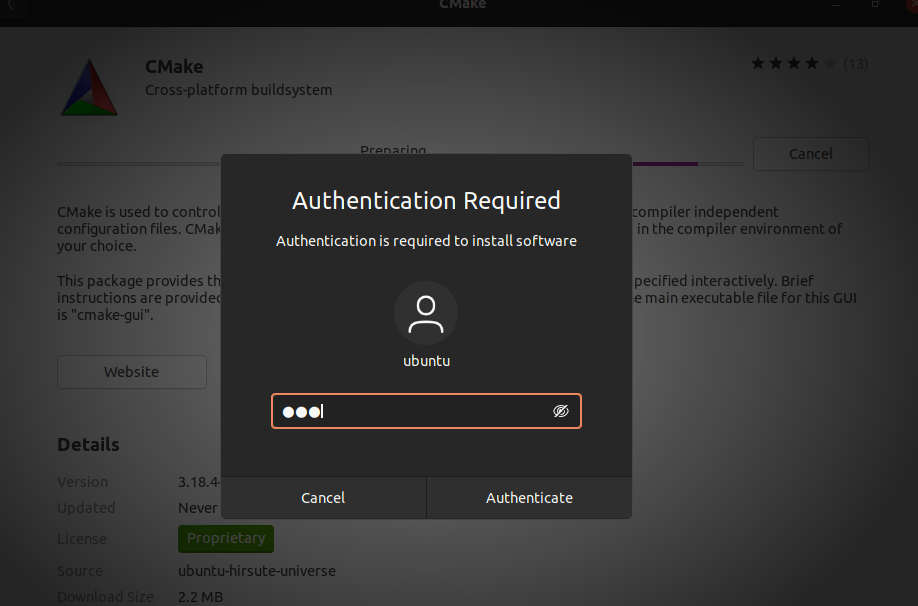918x606 pixels.
Task: Click the "CMake" app title text
Action: pos(174,67)
